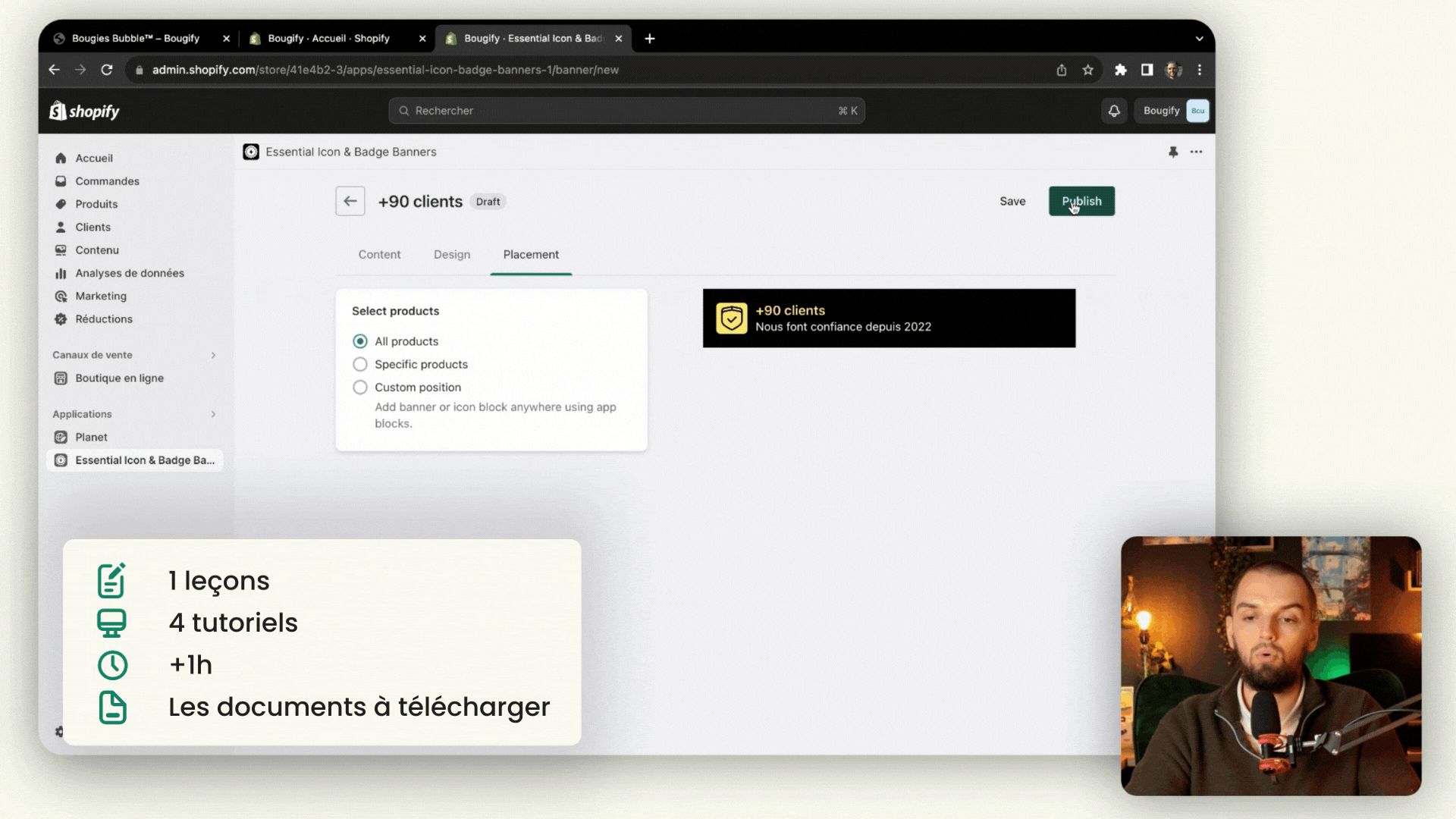Viewport: 1456px width, 819px height.
Task: Open the Accueil home icon in sidebar
Action: (61, 158)
